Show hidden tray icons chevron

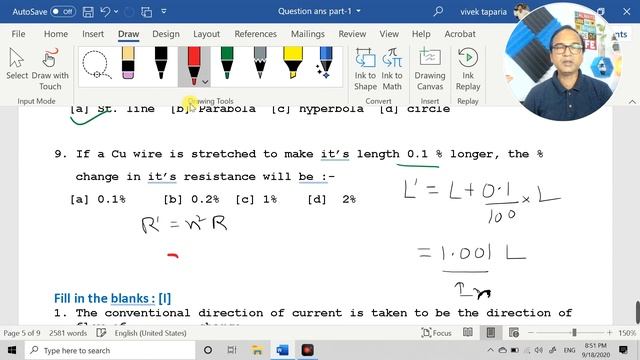491,350
